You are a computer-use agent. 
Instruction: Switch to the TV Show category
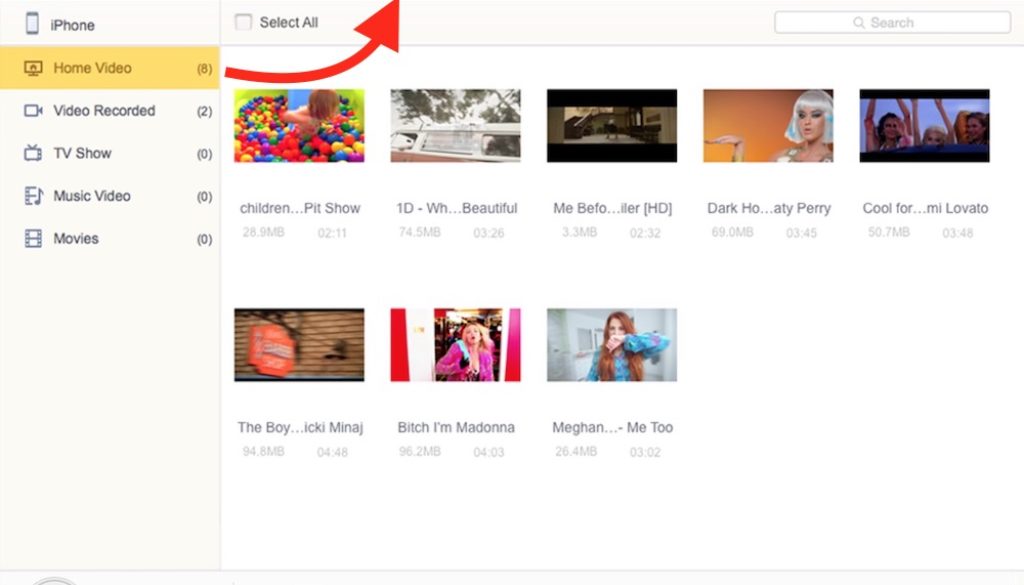82,153
